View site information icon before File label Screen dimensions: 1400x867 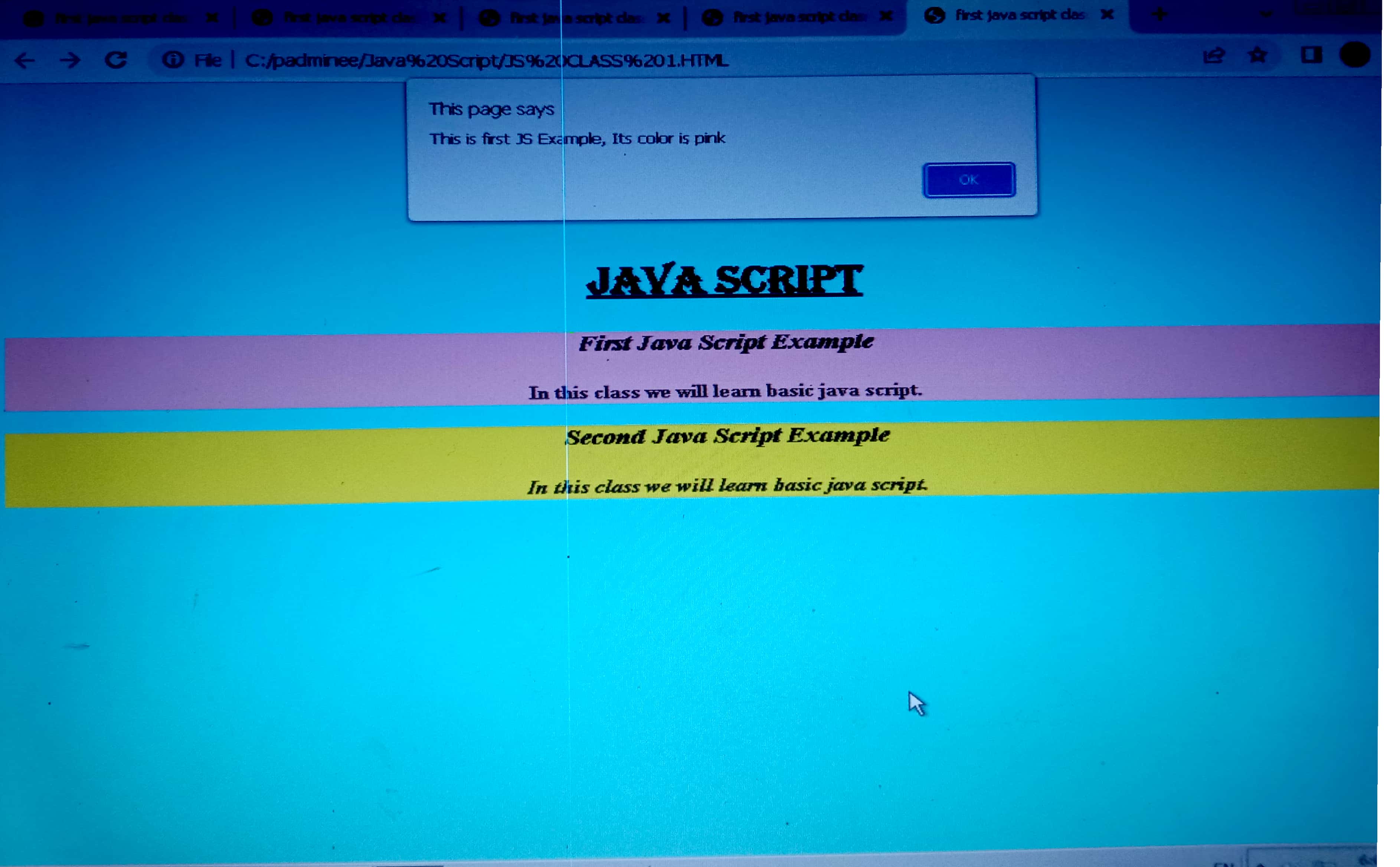point(173,60)
